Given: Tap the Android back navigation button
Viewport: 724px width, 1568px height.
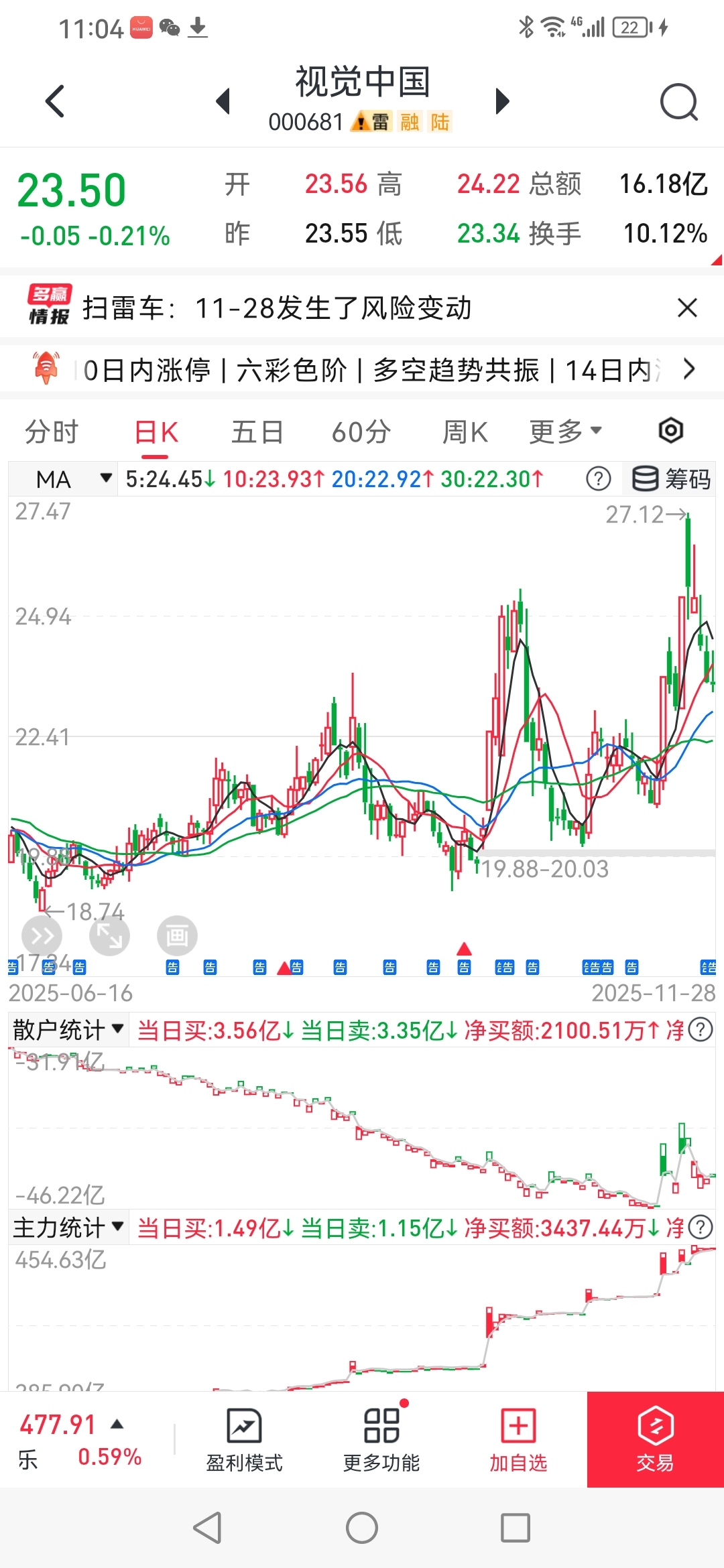Looking at the screenshot, I should coord(207,1528).
